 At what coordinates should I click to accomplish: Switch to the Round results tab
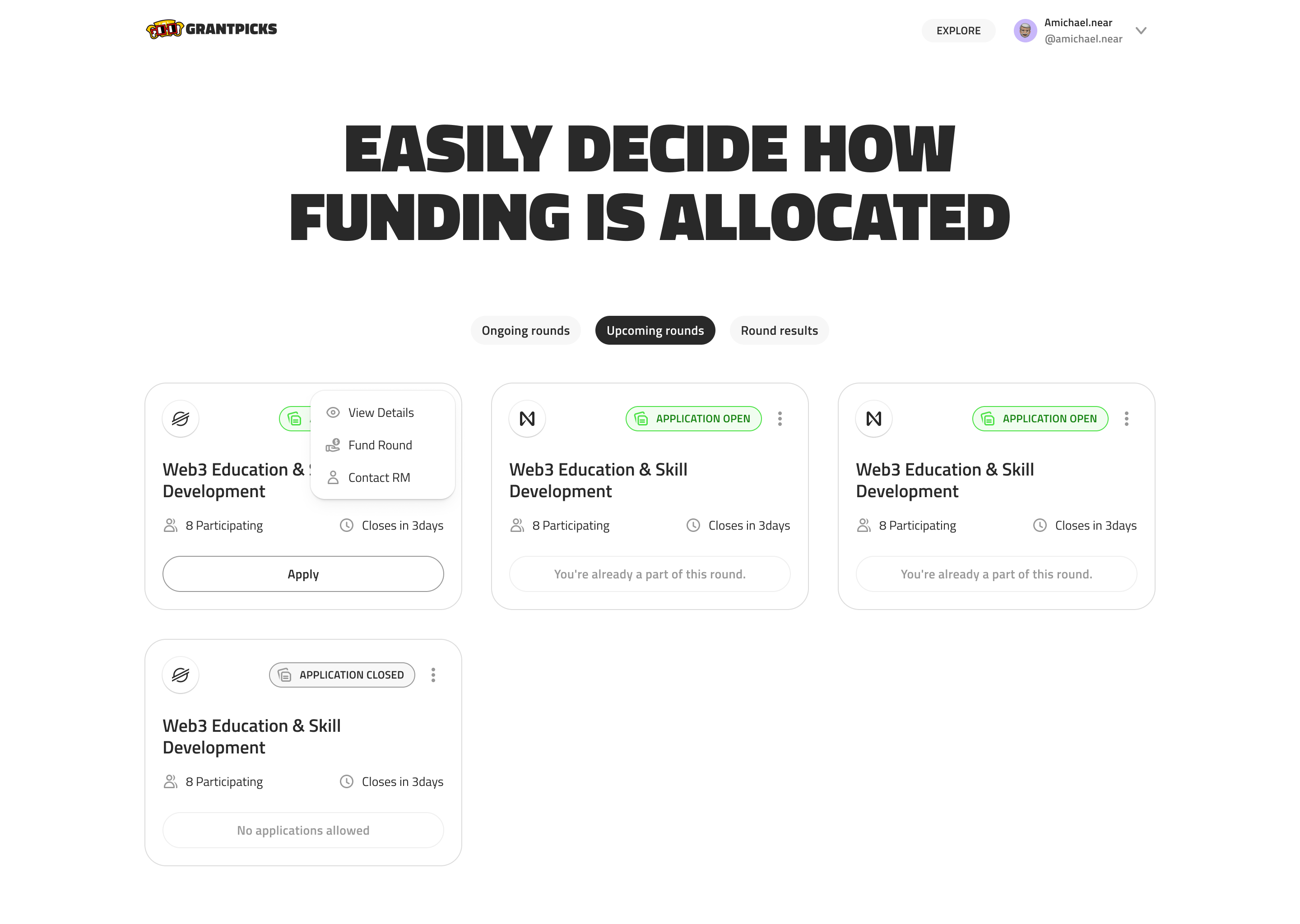pos(779,331)
